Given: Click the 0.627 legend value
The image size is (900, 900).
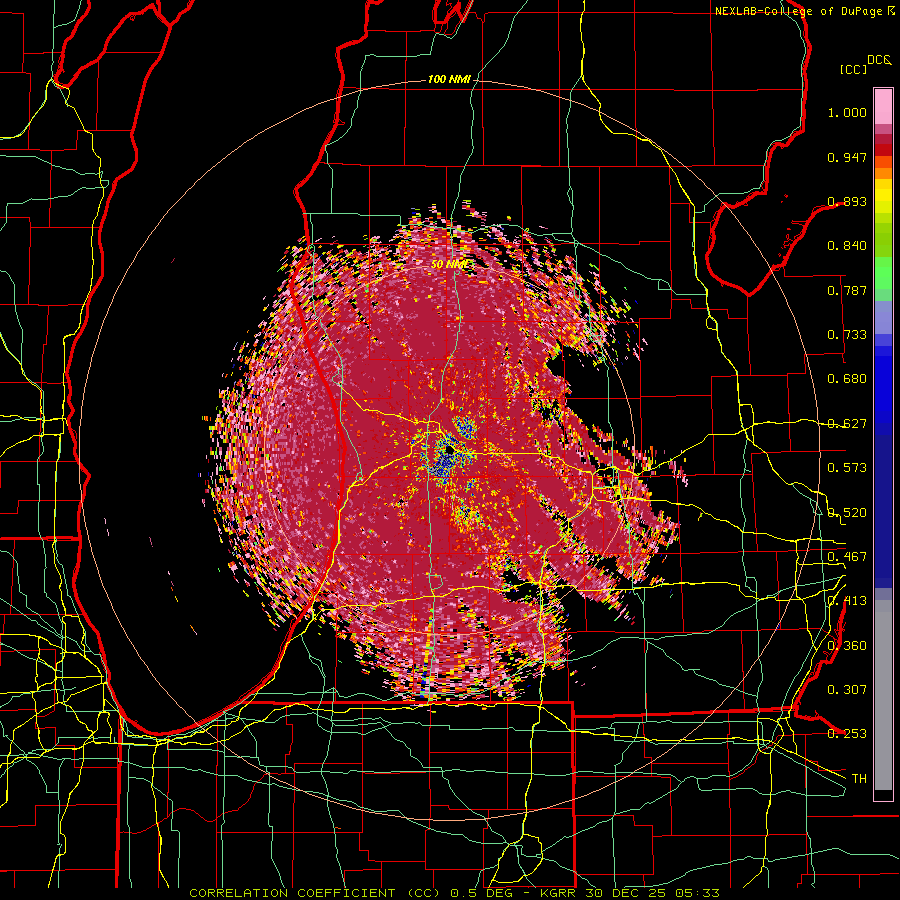Looking at the screenshot, I should 847,424.
